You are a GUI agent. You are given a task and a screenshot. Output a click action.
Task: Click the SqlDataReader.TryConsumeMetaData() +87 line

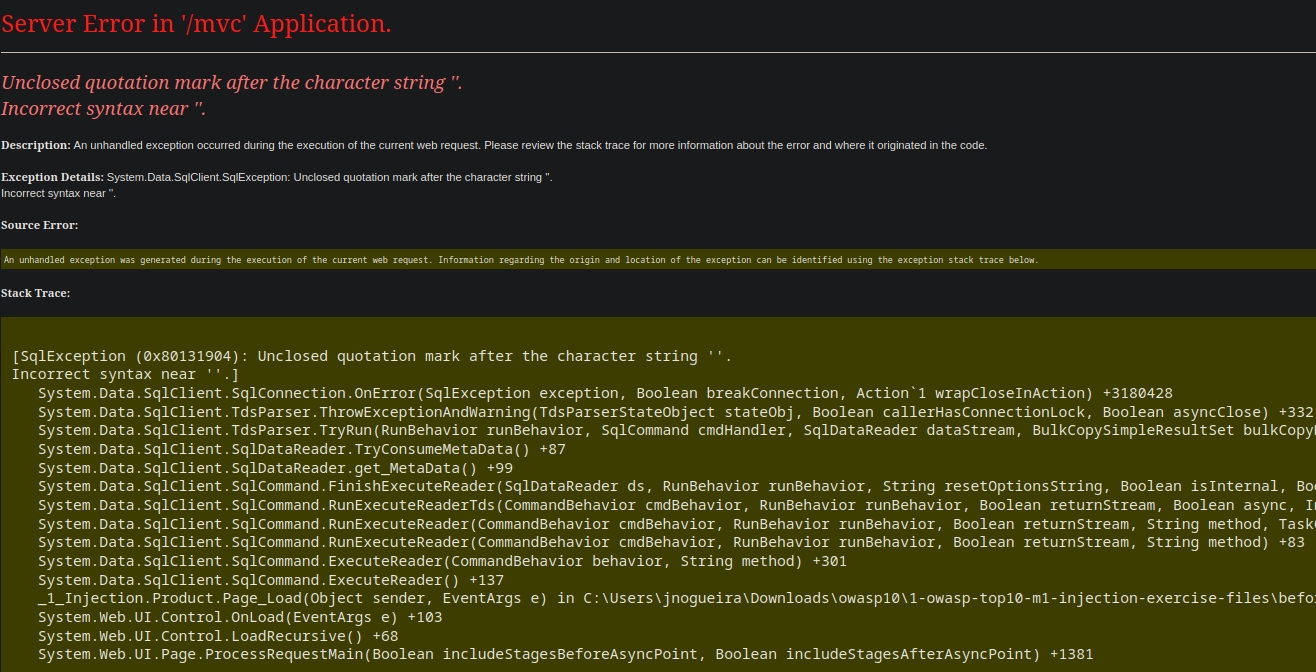click(x=301, y=449)
